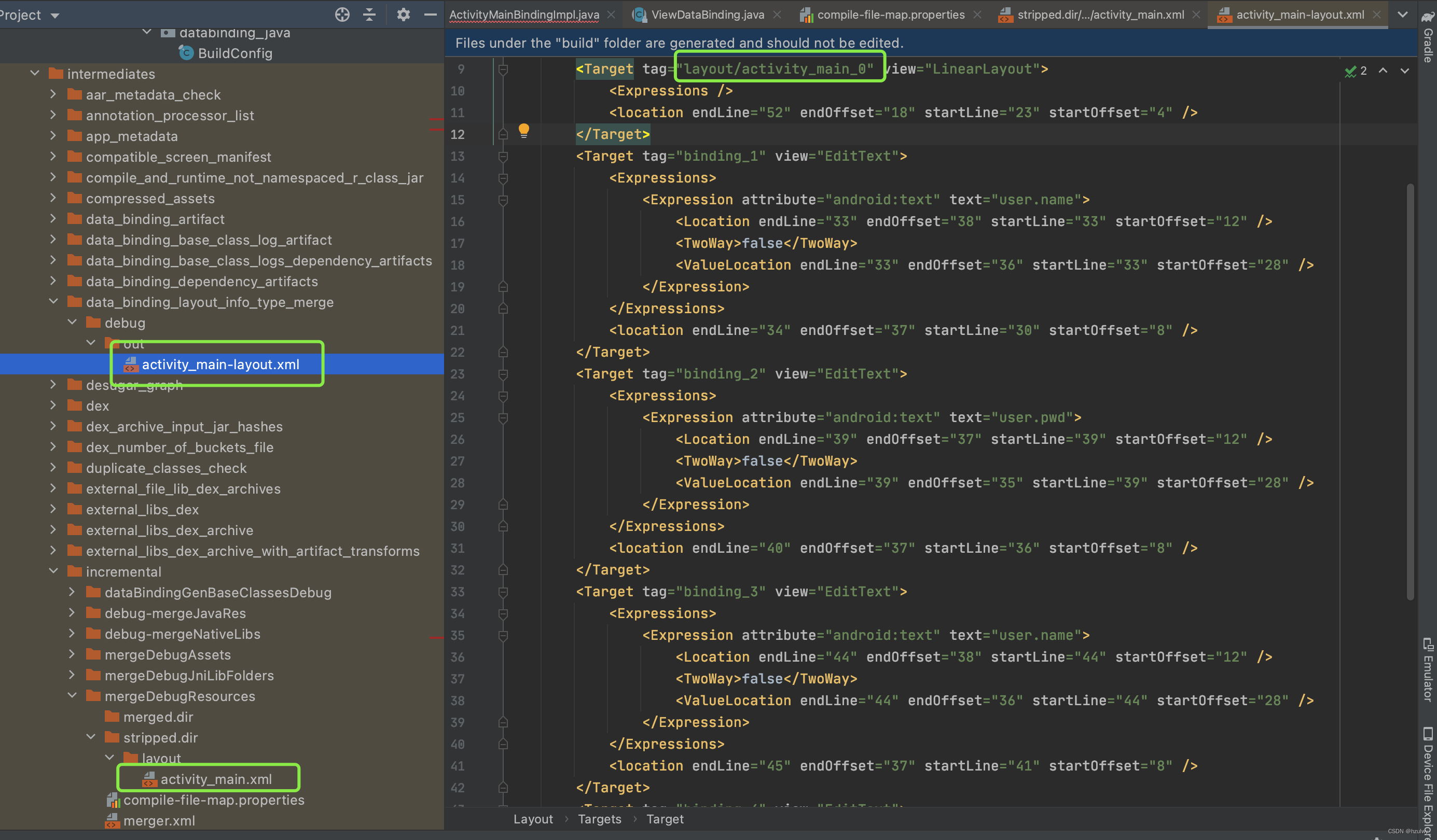Click the Target breadcrumb
This screenshot has width=1437, height=840.
665,819
